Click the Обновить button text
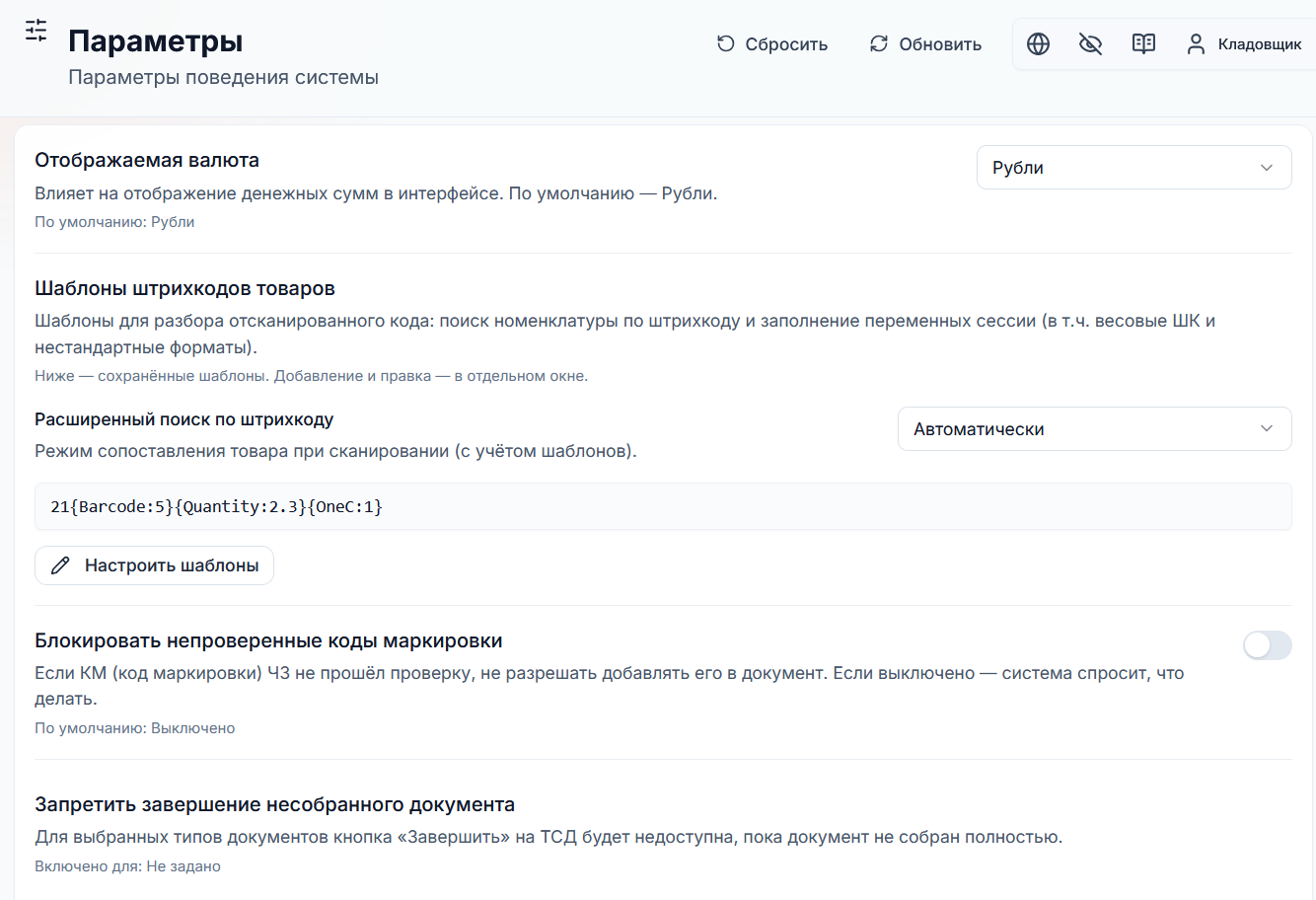Image resolution: width=1316 pixels, height=900 pixels. [940, 44]
